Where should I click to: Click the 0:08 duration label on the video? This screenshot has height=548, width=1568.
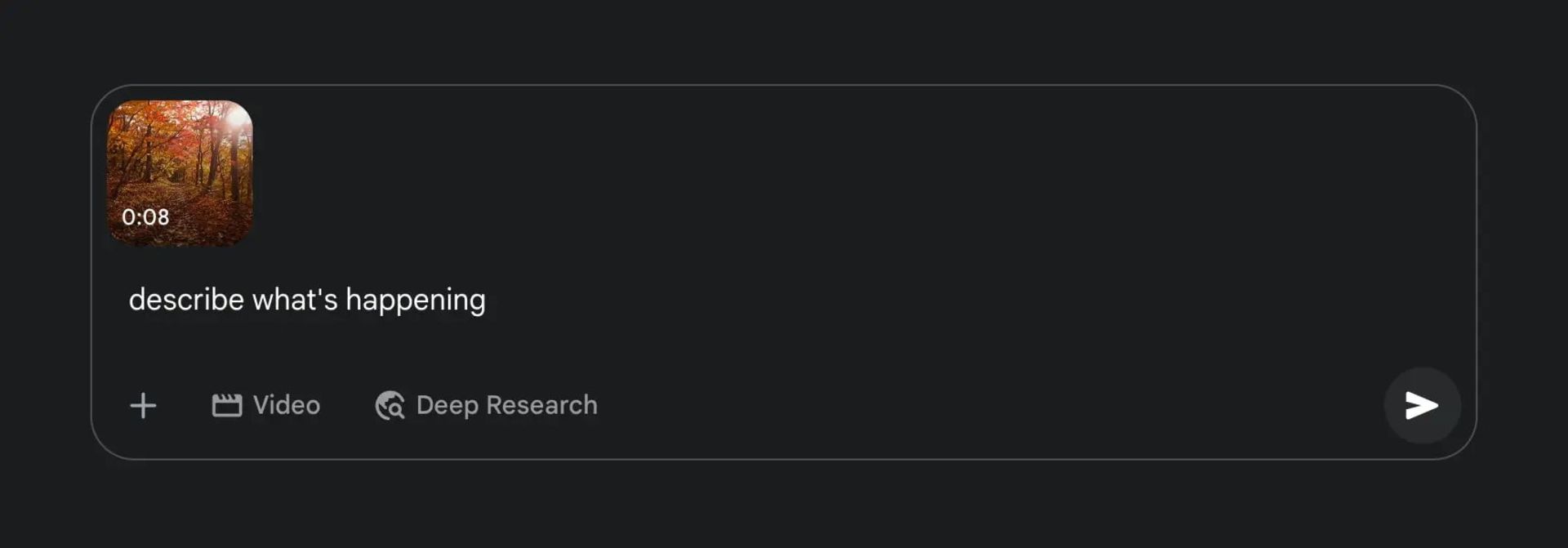click(145, 217)
